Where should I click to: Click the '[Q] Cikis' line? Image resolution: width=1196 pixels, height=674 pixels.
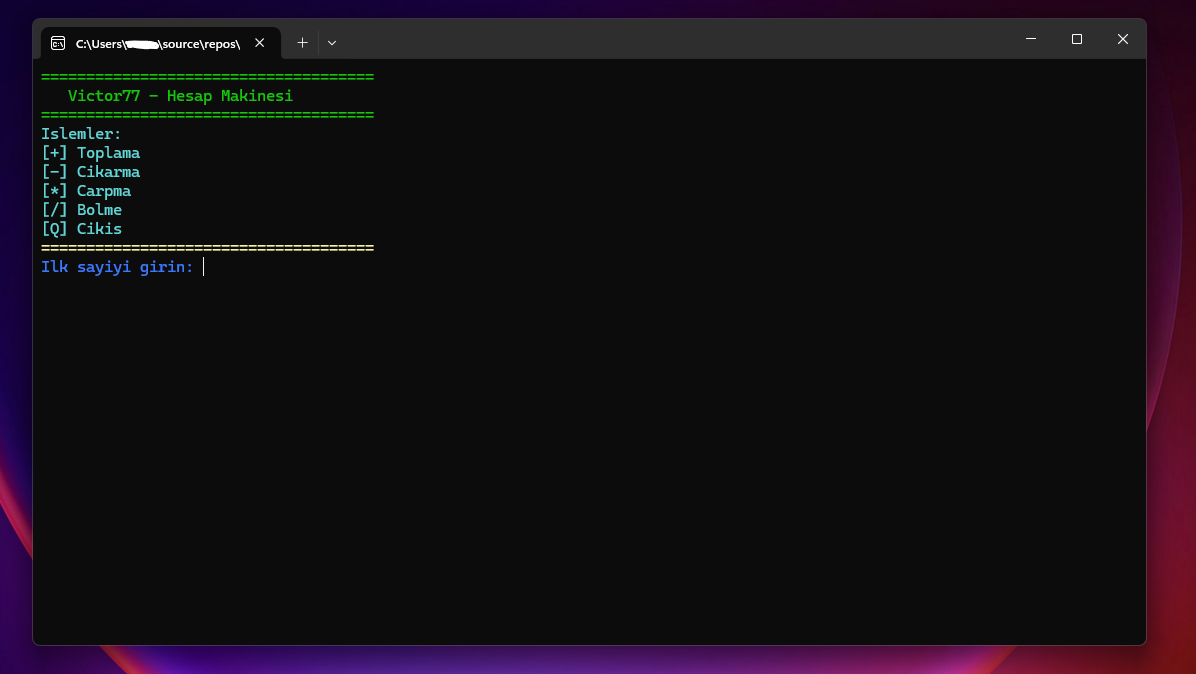coord(82,229)
